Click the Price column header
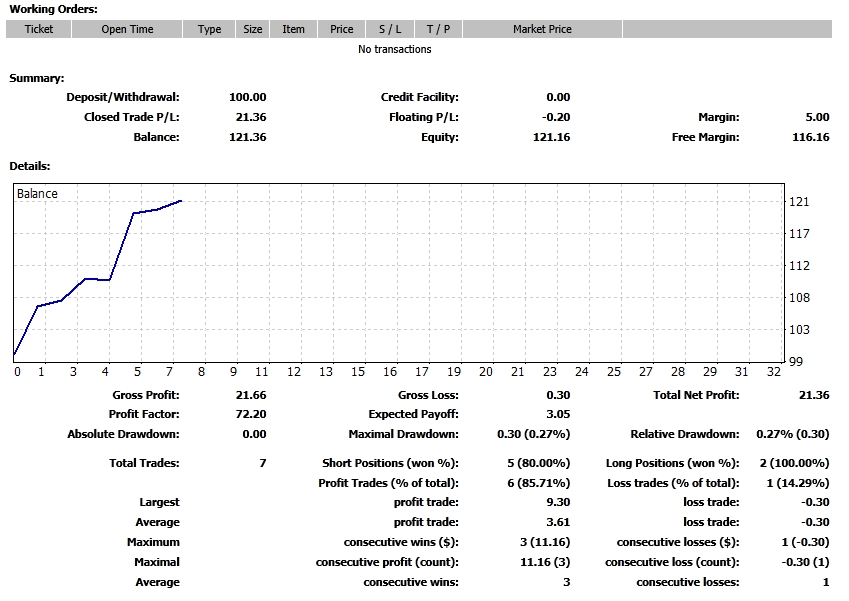The height and width of the screenshot is (601, 849). point(342,29)
